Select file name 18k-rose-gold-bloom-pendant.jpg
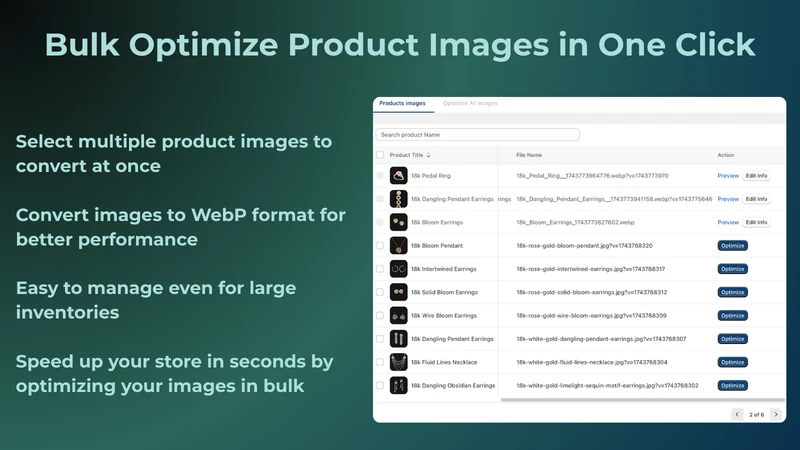The height and width of the screenshot is (450, 800). click(584, 245)
